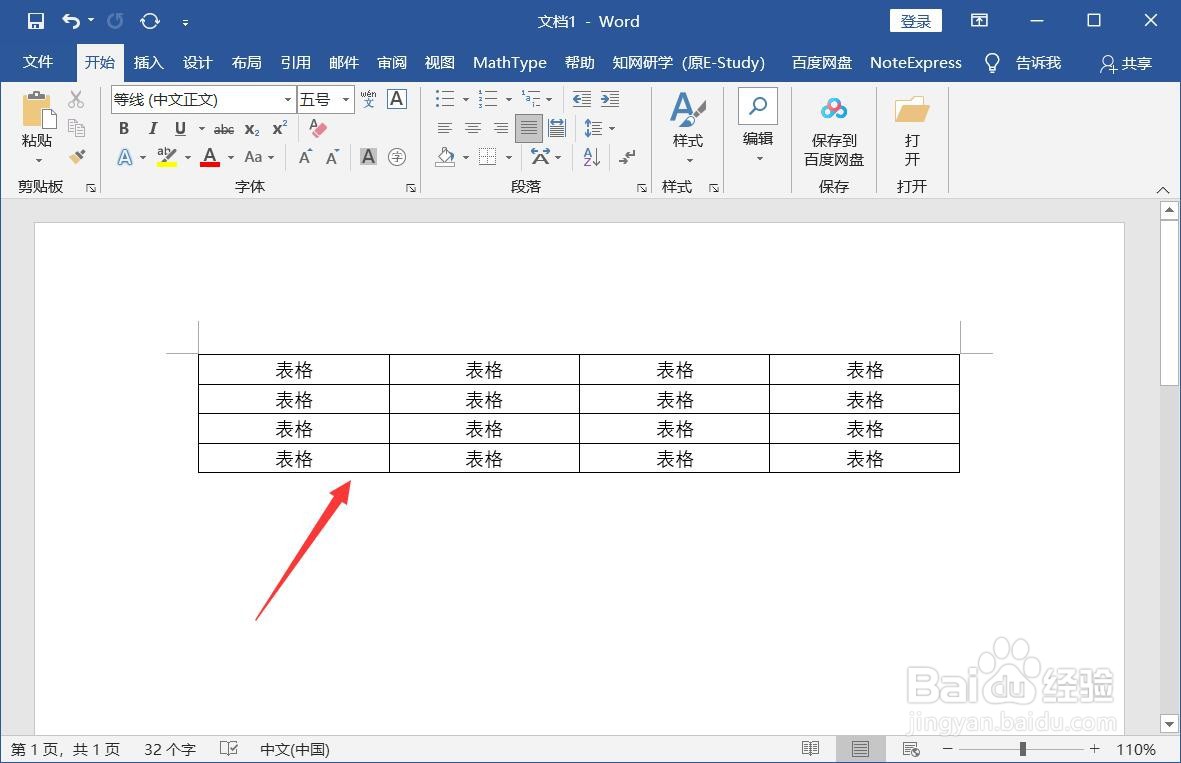Toggle bold formatting
1181x763 pixels.
(x=124, y=129)
